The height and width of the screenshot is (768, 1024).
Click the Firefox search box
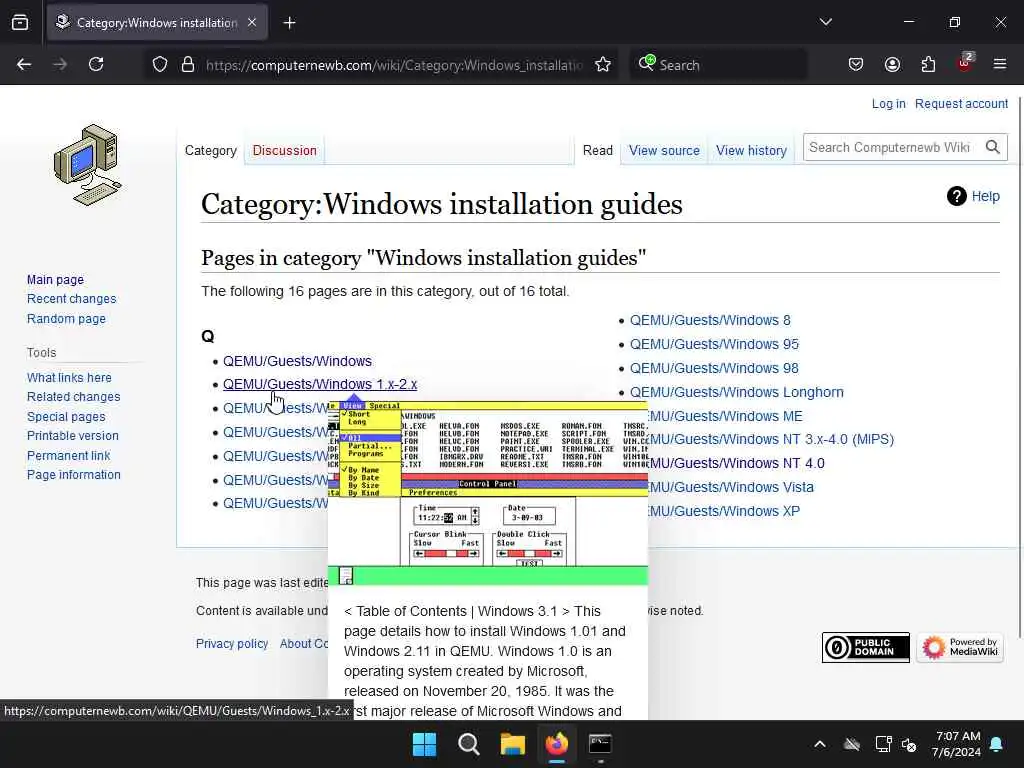(718, 65)
